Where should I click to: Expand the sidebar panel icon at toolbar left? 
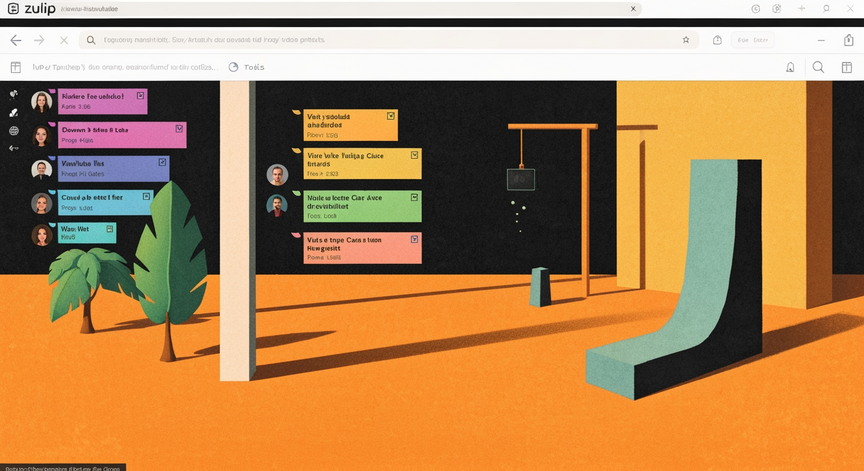[x=16, y=67]
